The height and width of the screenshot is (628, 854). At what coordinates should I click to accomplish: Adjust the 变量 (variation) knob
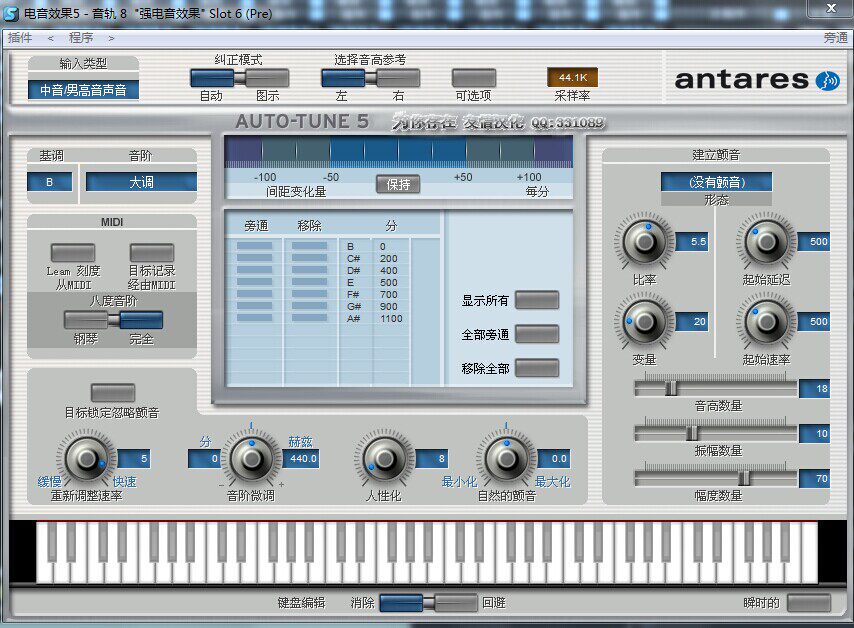(644, 321)
